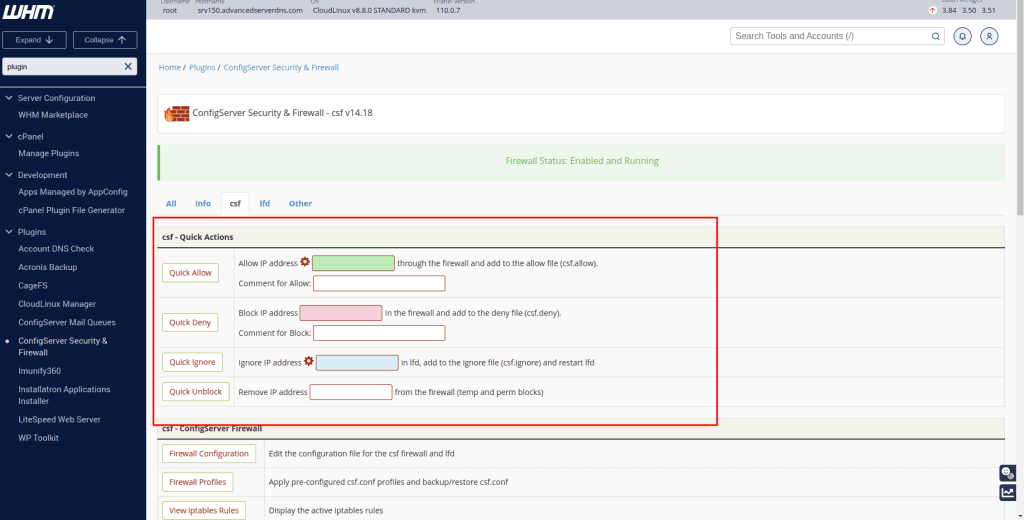Click the Quick Allow button

coord(191,273)
